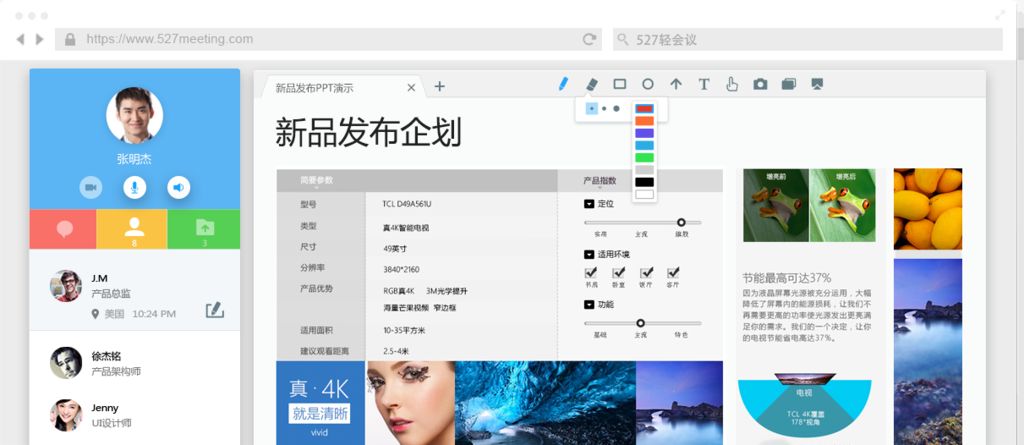Select the eraser tool
This screenshot has height=445, width=1024.
click(591, 84)
